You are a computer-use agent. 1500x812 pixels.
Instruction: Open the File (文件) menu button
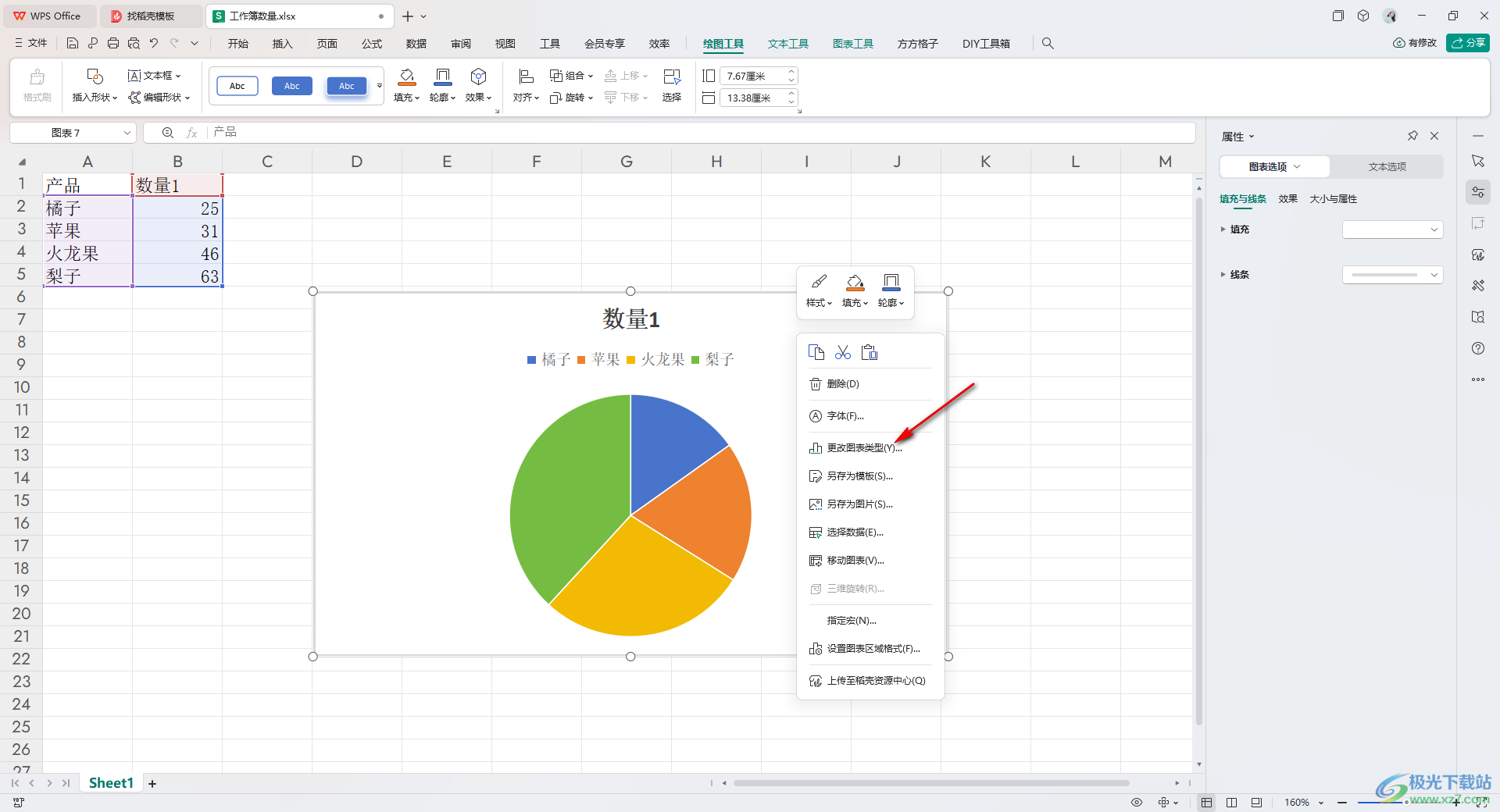(31, 44)
